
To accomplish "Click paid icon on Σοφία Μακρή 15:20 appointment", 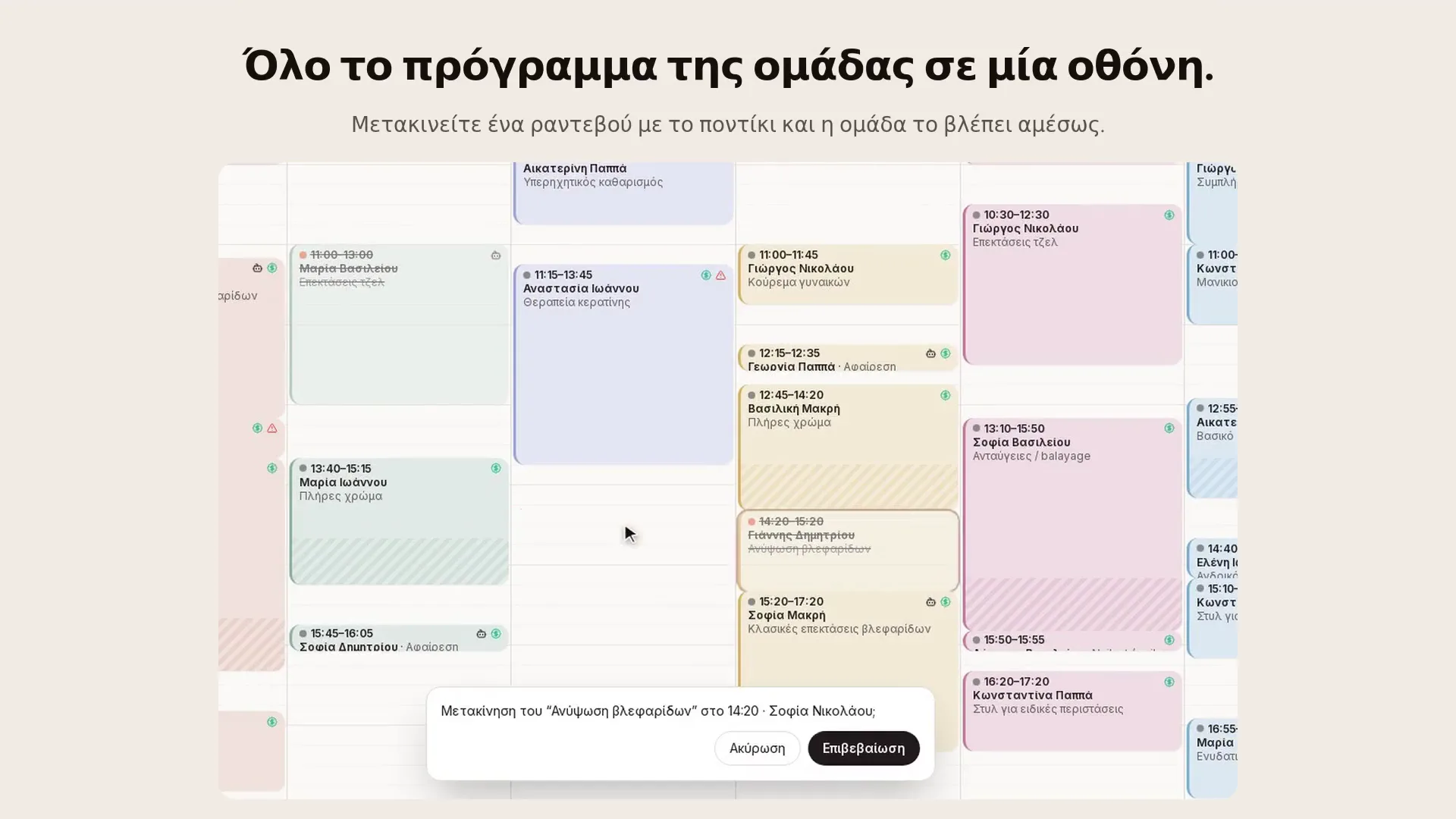I will (x=945, y=602).
